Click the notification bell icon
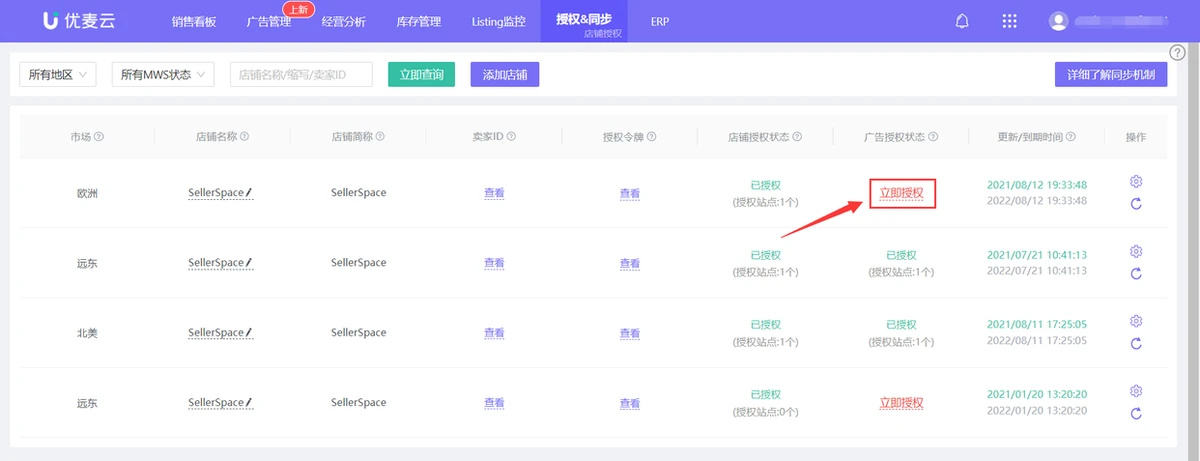Viewport: 1200px width, 461px height. click(x=963, y=21)
